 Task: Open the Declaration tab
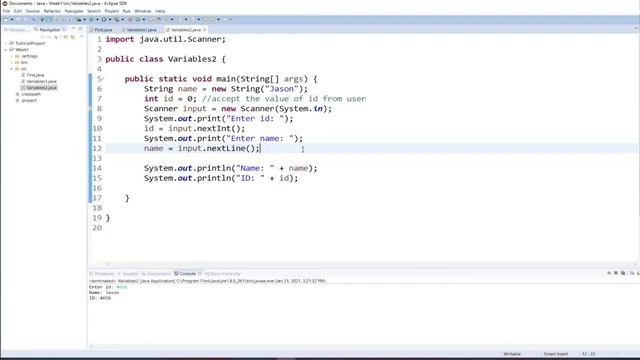pyautogui.click(x=156, y=273)
